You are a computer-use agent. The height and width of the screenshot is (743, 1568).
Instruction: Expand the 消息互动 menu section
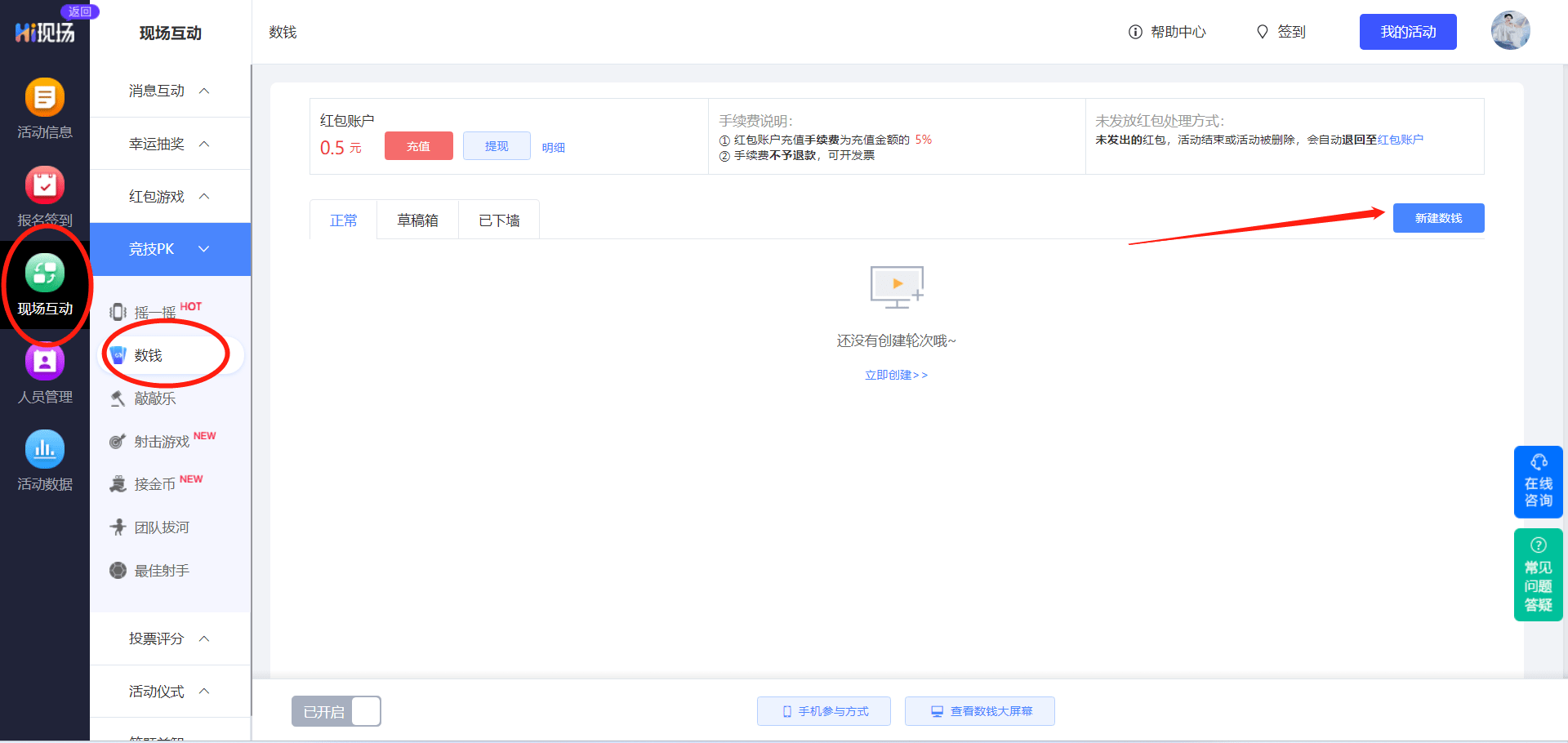point(169,91)
